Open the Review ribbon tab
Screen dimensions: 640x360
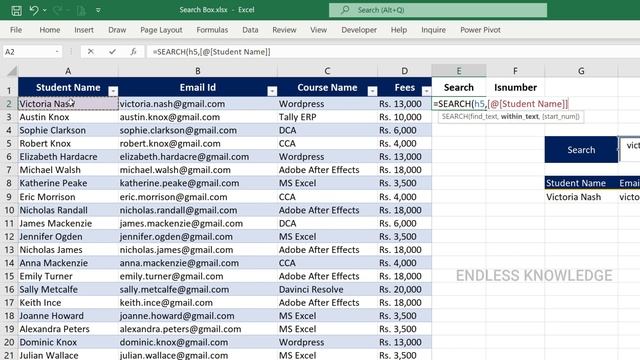284,30
